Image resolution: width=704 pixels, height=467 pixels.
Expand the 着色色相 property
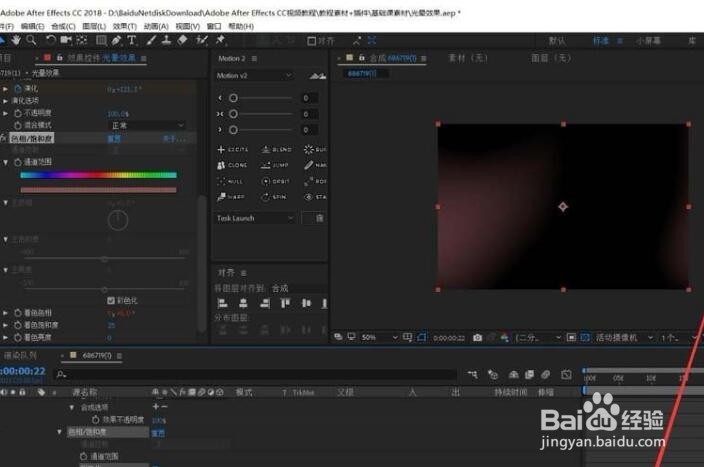point(5,313)
